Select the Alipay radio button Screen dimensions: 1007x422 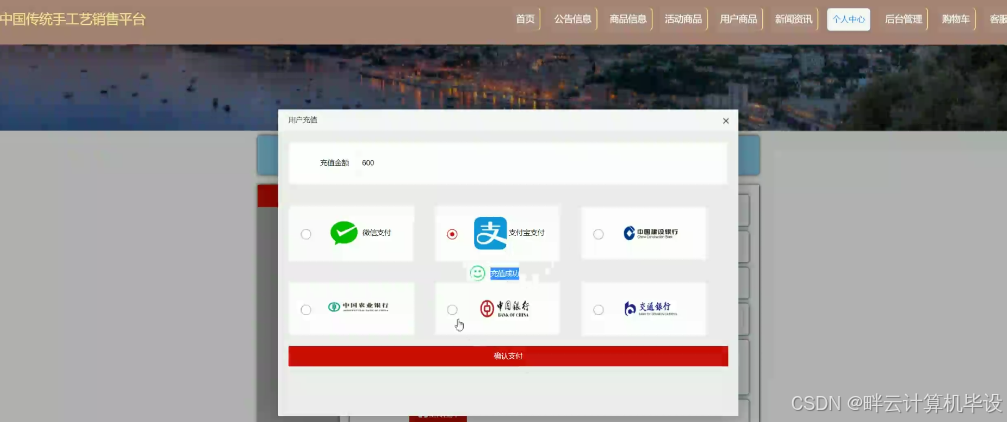coord(452,234)
